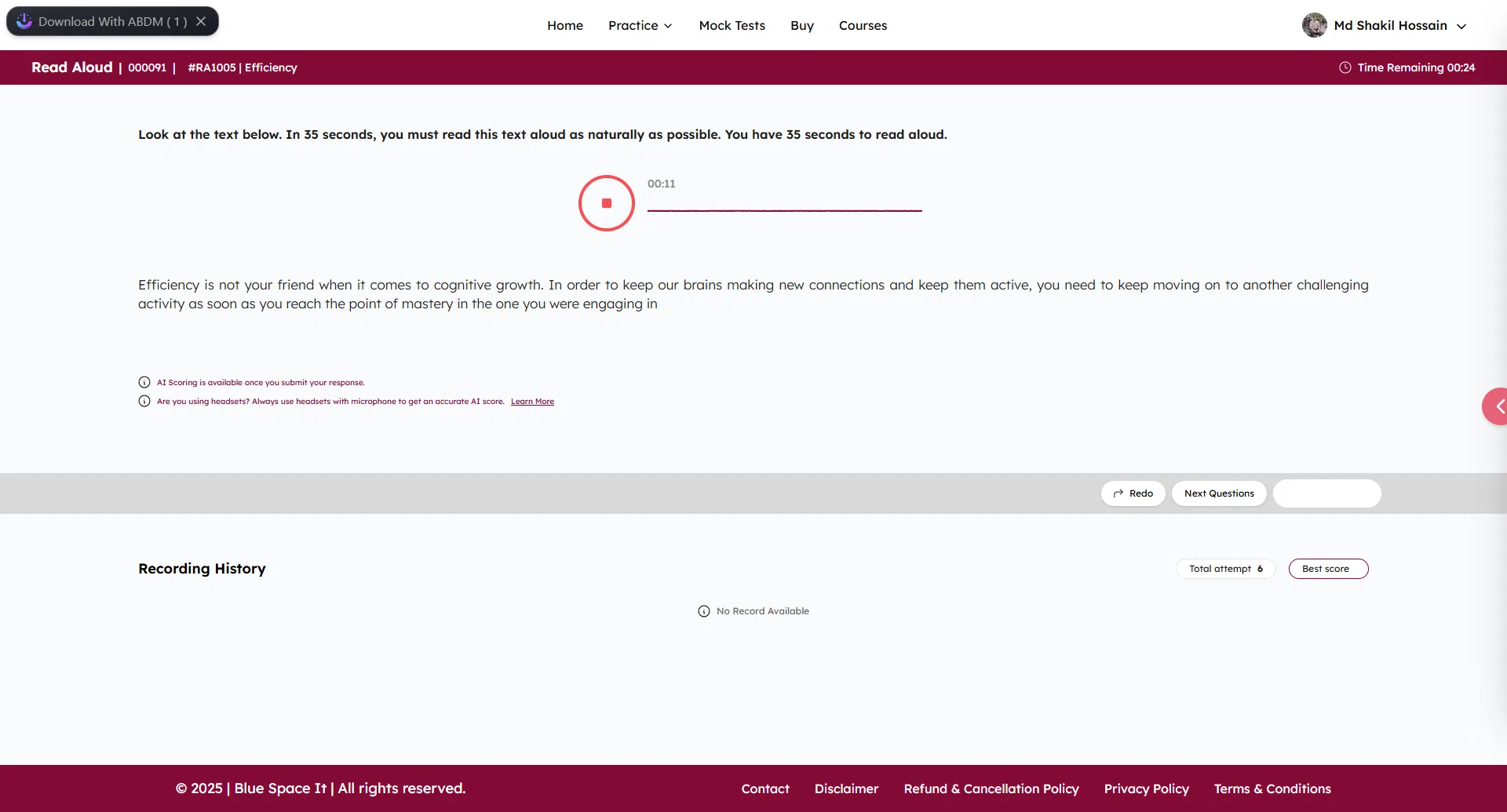The width and height of the screenshot is (1507, 812).
Task: Click the Recording History heading
Action: pos(202,569)
